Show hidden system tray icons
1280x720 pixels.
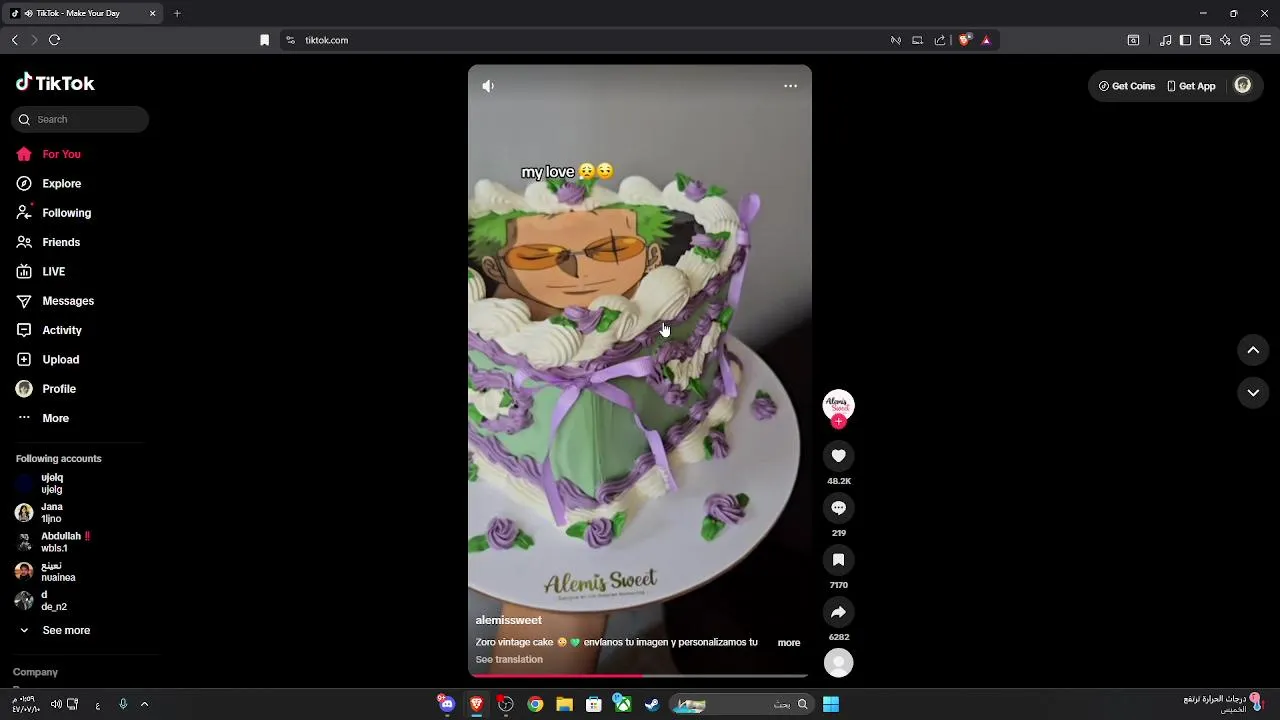pos(144,704)
